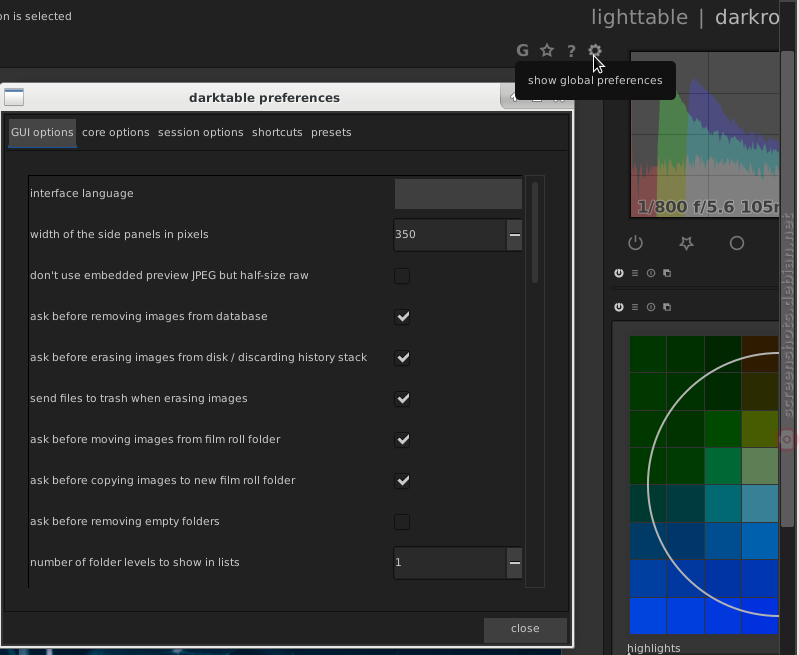Reset module above the color grid
This screenshot has height=655, width=799.
[651, 307]
